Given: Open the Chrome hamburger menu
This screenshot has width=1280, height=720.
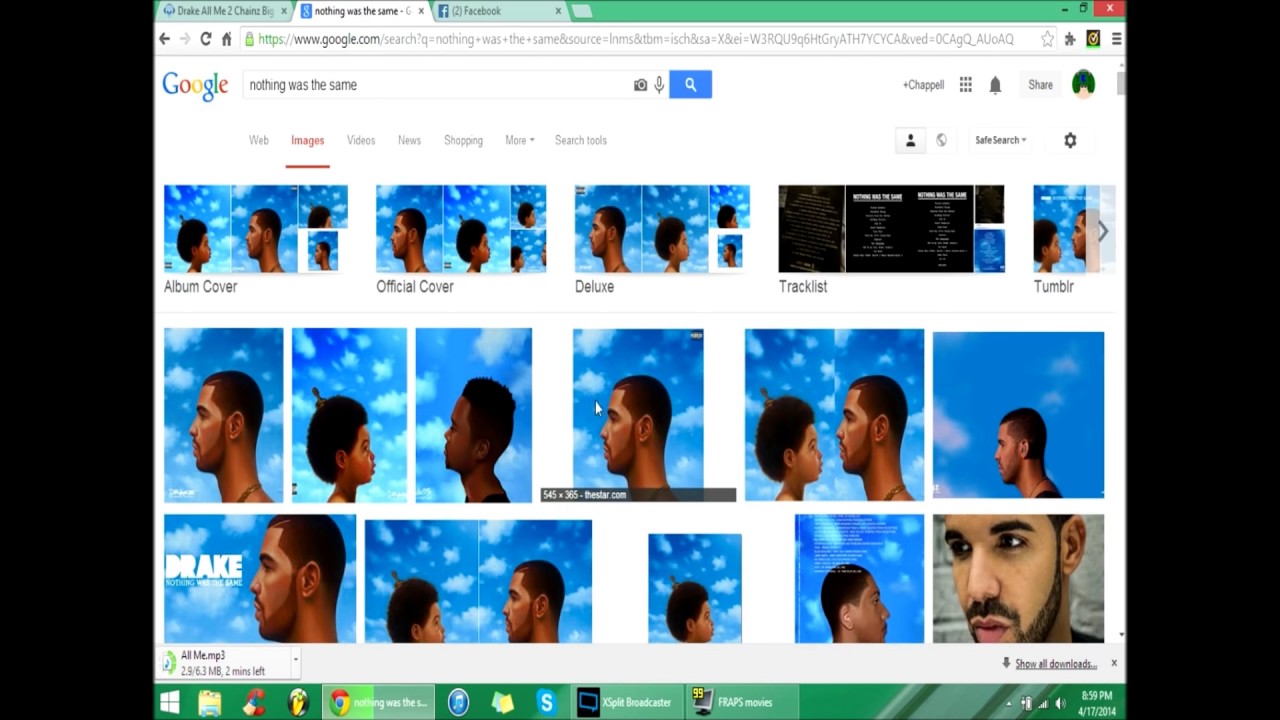Looking at the screenshot, I should (x=1116, y=39).
